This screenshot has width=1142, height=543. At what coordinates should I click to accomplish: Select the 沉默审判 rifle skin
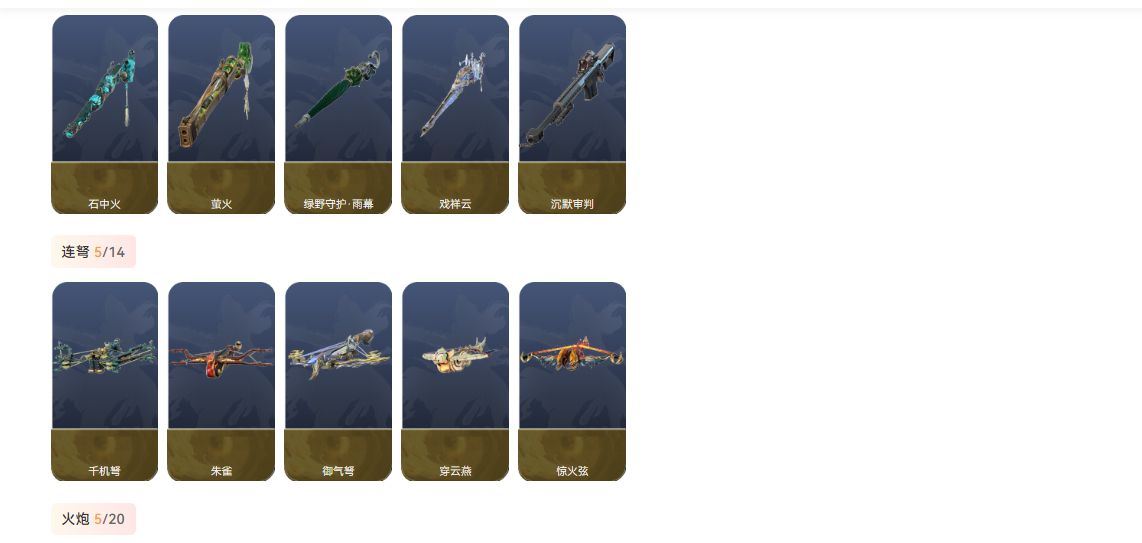pyautogui.click(x=572, y=114)
